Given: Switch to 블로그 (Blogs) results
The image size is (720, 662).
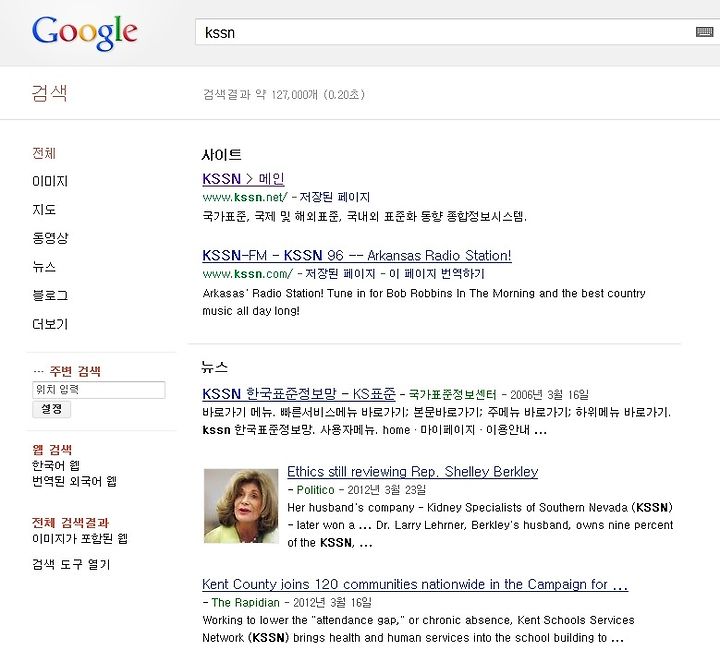Looking at the screenshot, I should 50,295.
